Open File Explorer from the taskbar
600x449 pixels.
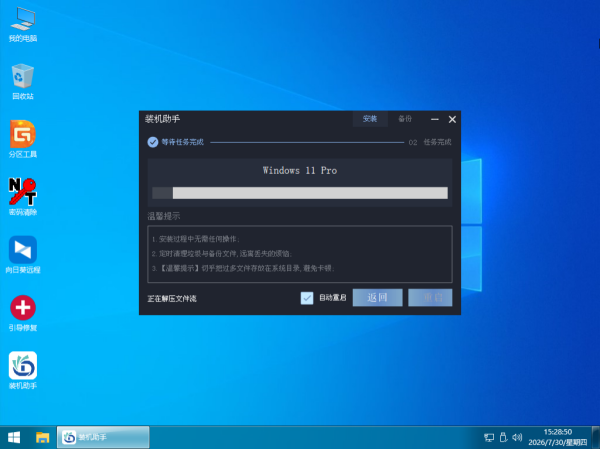tap(42, 437)
